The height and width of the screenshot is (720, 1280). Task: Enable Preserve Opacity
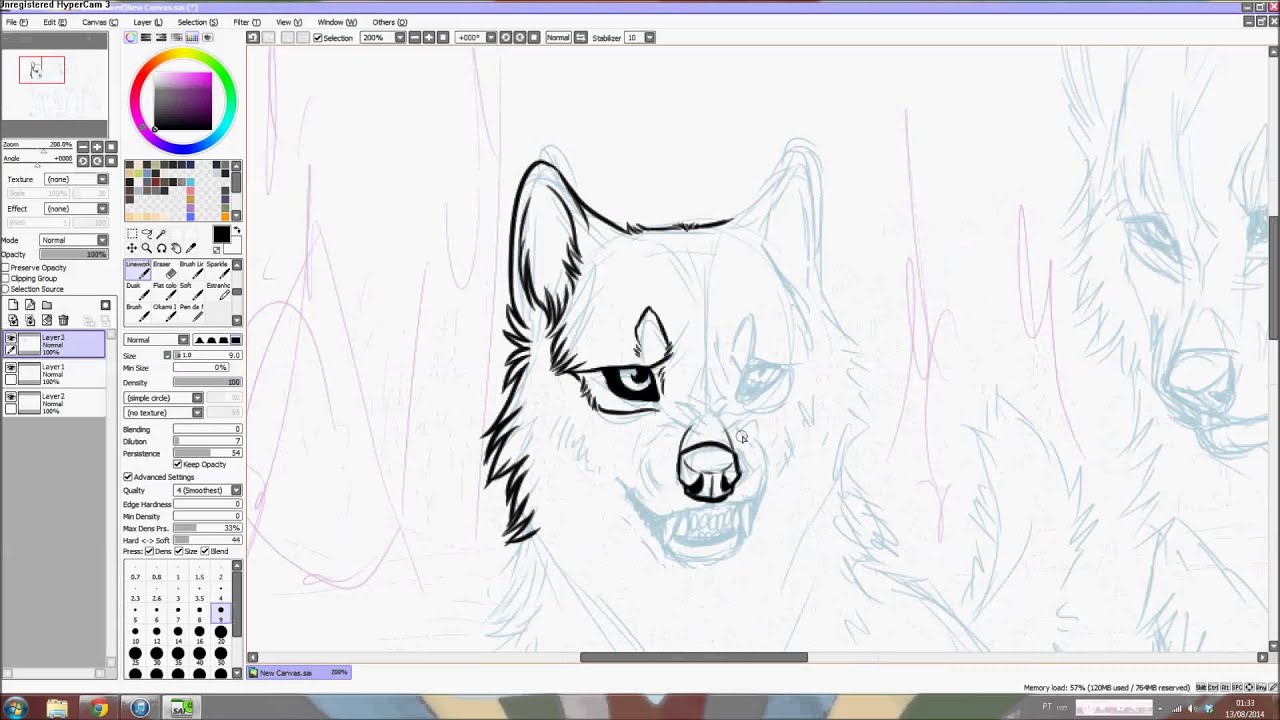6,268
